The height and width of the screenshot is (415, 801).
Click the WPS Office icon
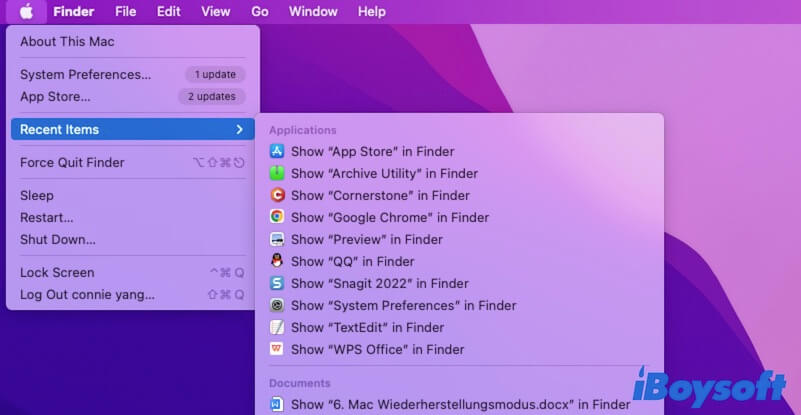click(277, 349)
